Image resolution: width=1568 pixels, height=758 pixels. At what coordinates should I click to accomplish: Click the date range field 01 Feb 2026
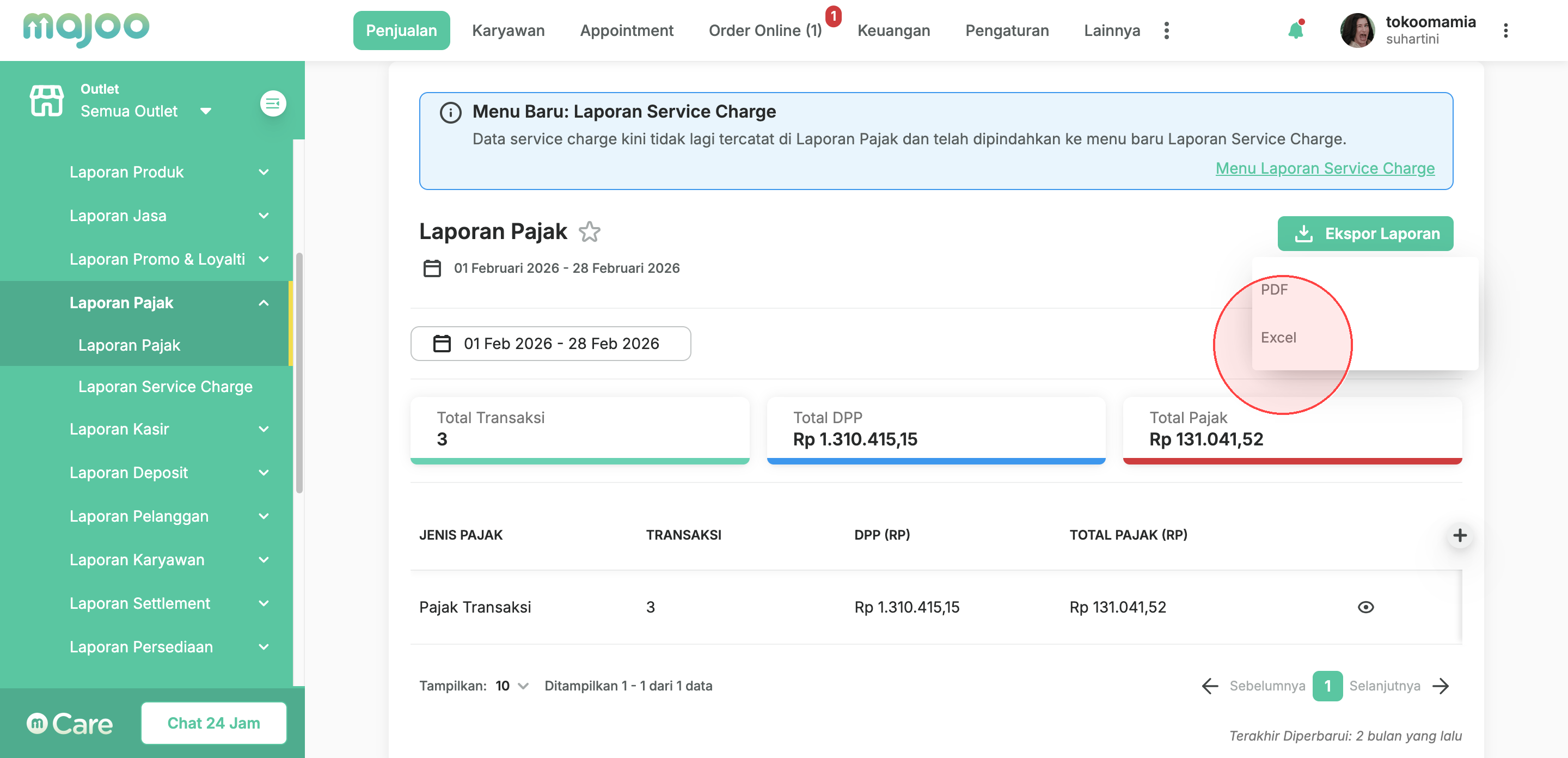pos(550,344)
